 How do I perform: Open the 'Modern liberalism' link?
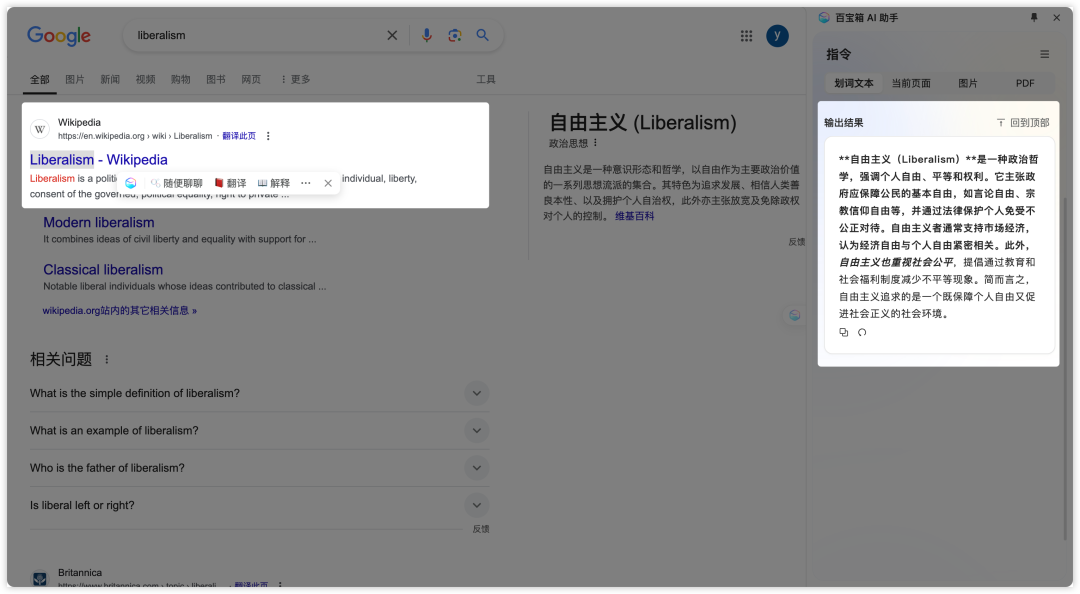(x=98, y=223)
